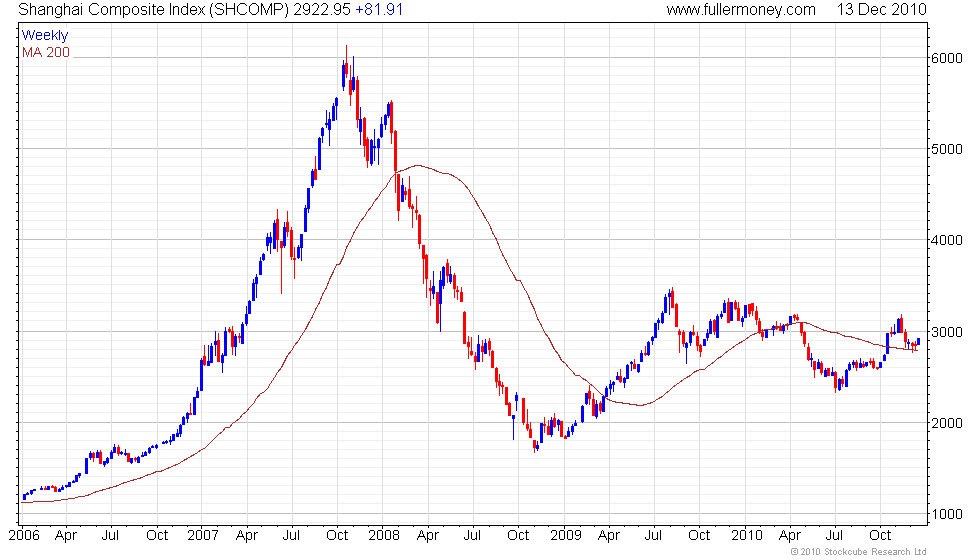980x560 pixels.
Task: Click the change value +81.91
Action: point(379,10)
